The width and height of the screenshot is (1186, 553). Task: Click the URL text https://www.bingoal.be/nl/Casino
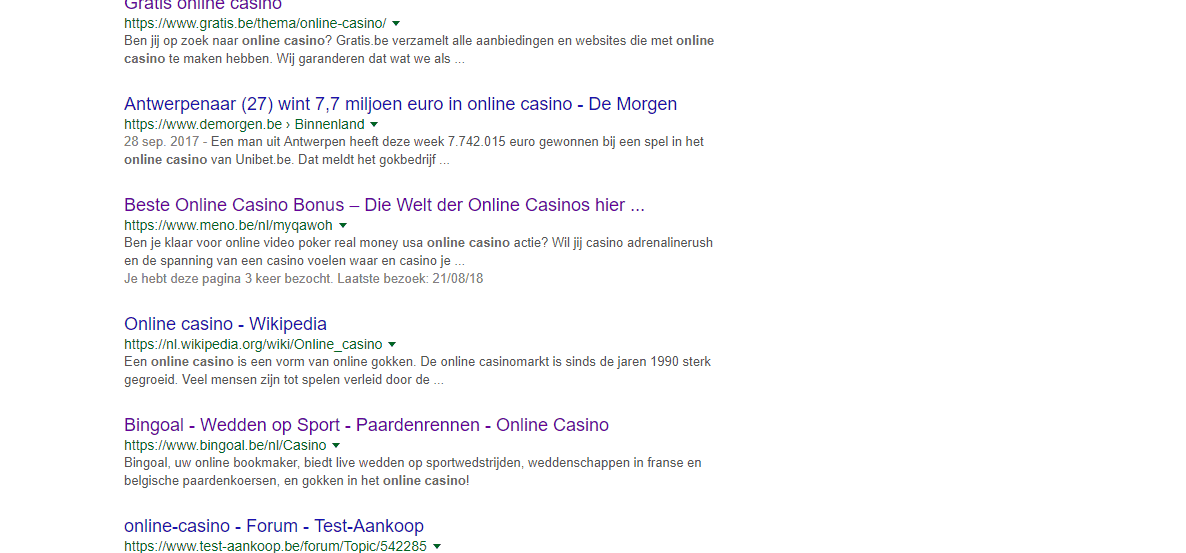225,446
